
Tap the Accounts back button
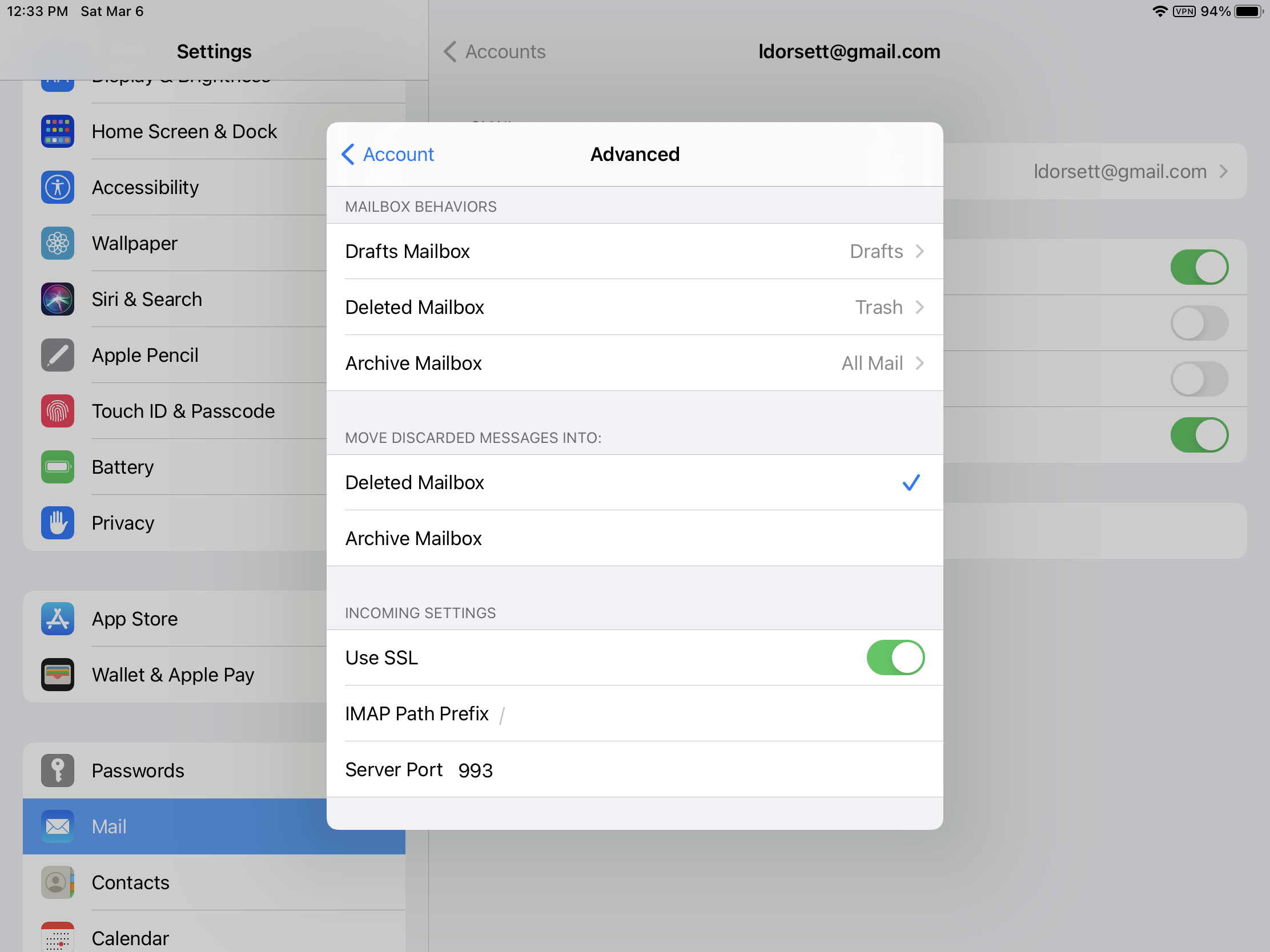point(495,51)
